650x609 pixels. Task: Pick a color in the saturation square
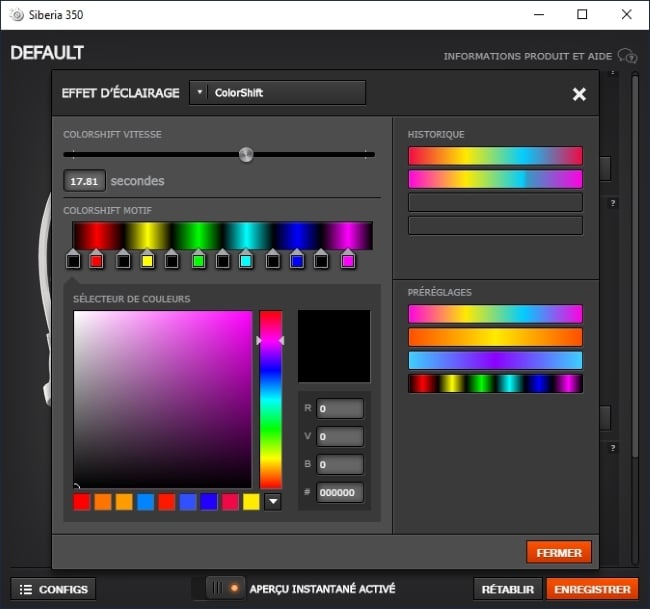point(162,399)
